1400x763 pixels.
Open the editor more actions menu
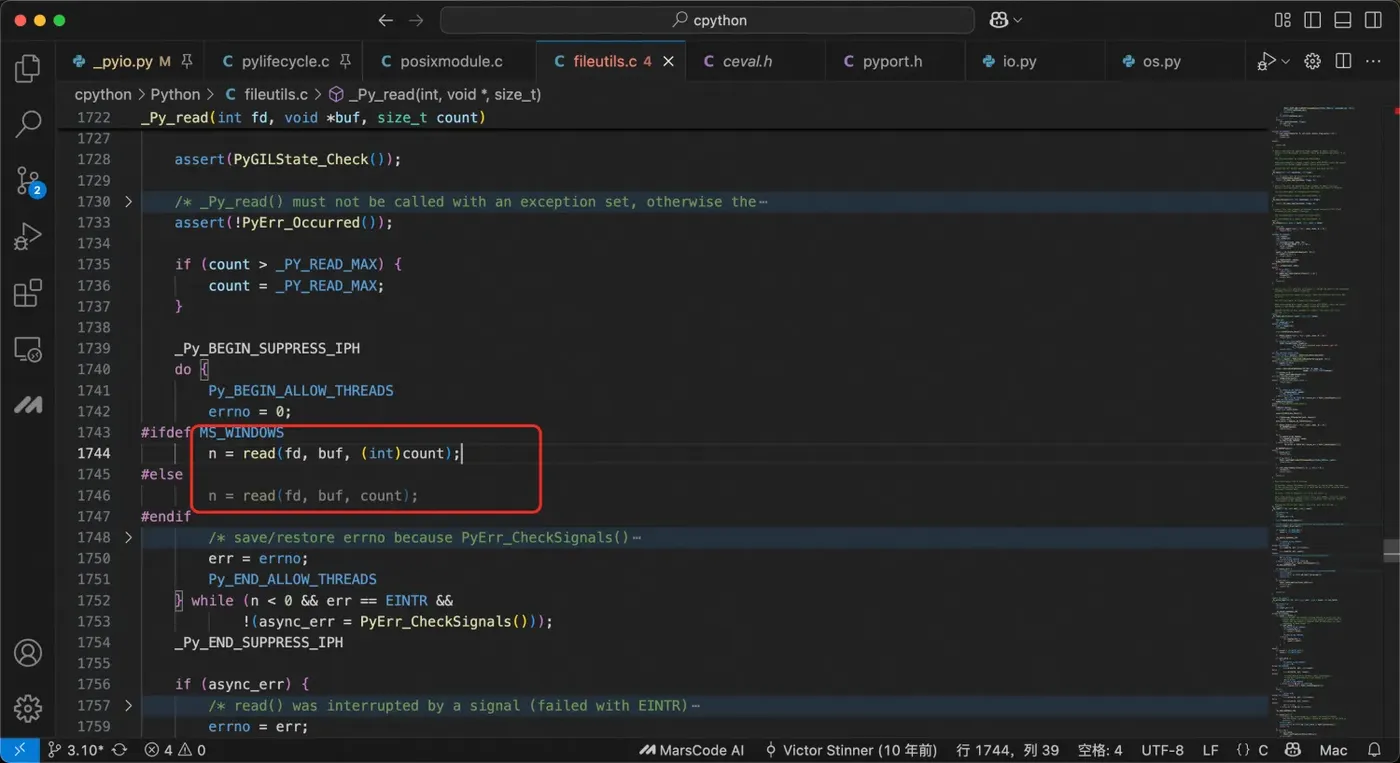coord(1374,61)
